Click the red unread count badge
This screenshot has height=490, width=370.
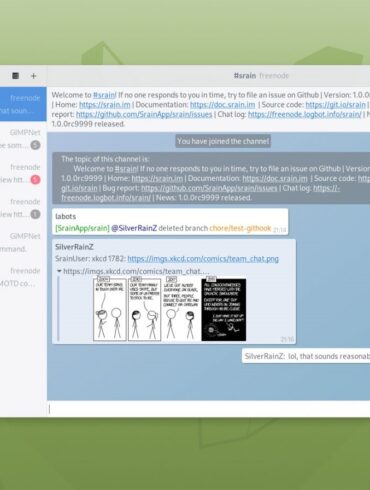(35, 180)
